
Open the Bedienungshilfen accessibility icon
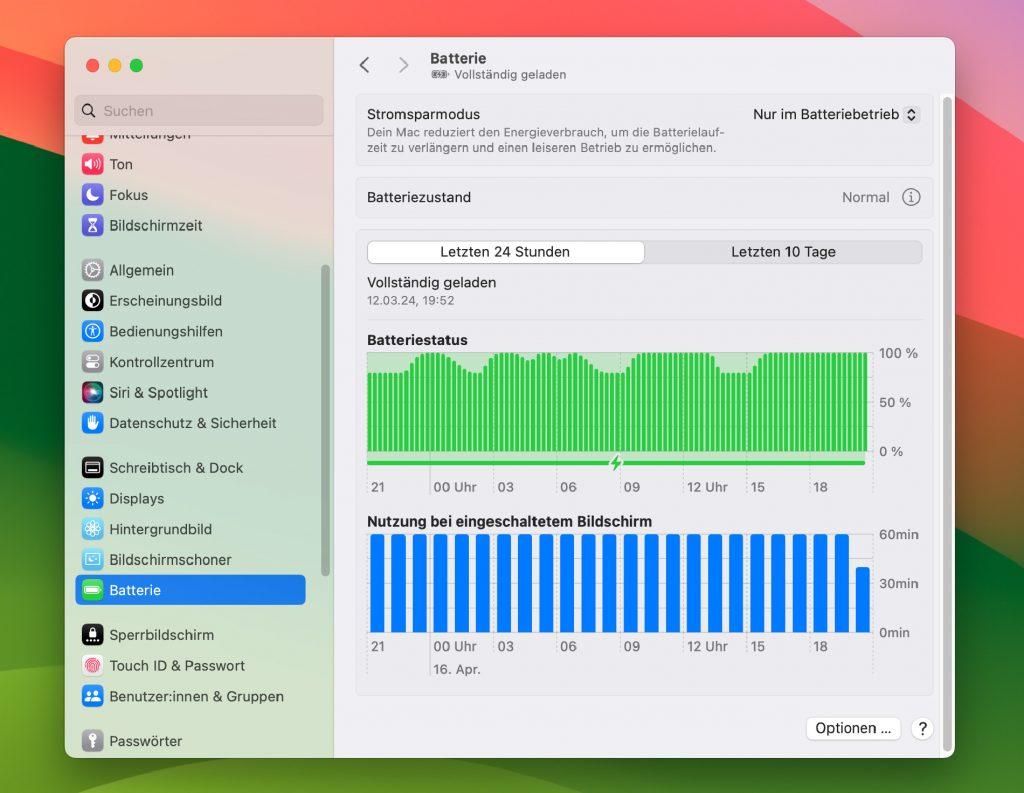(x=92, y=331)
